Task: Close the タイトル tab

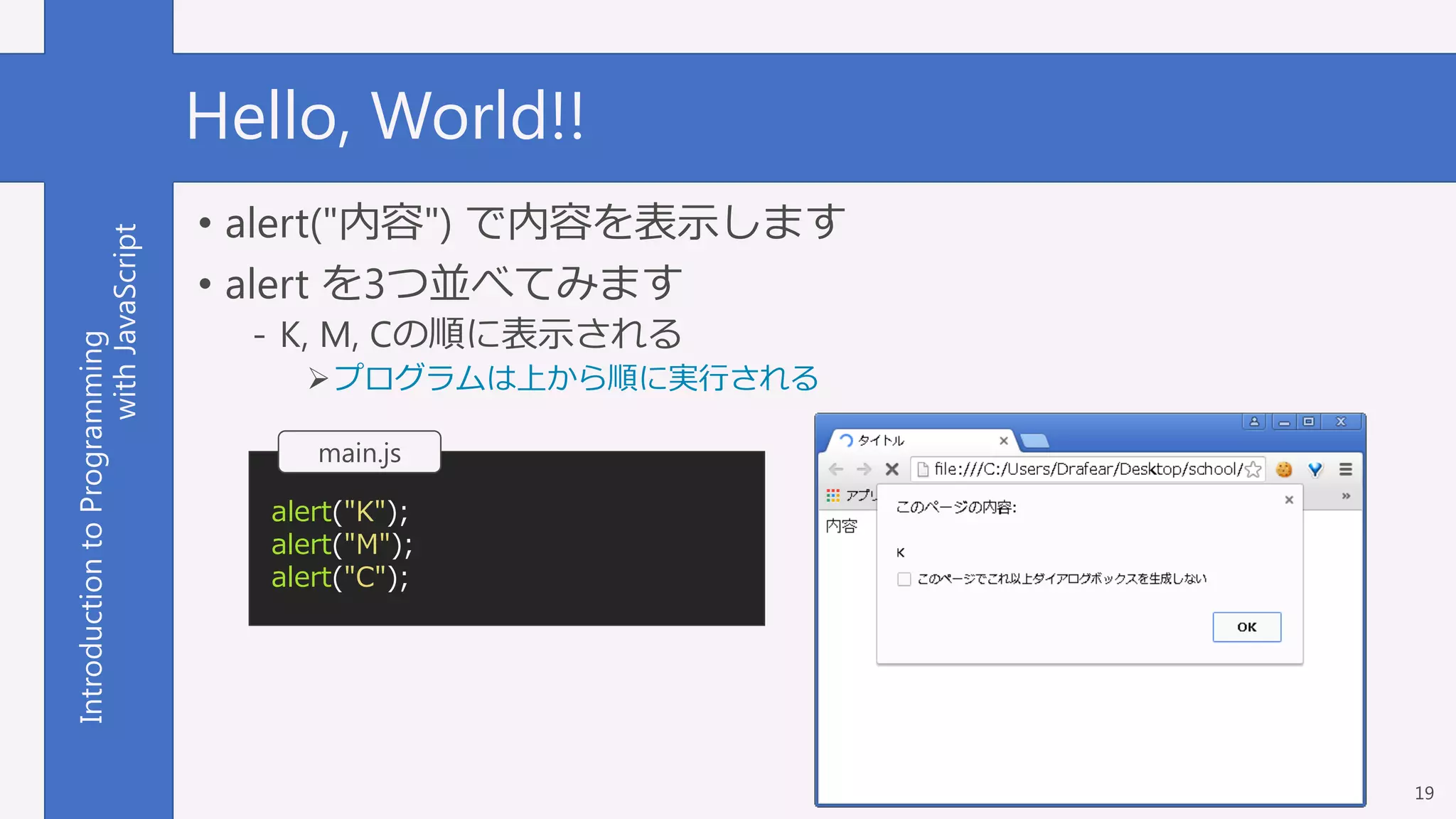Action: tap(1004, 441)
